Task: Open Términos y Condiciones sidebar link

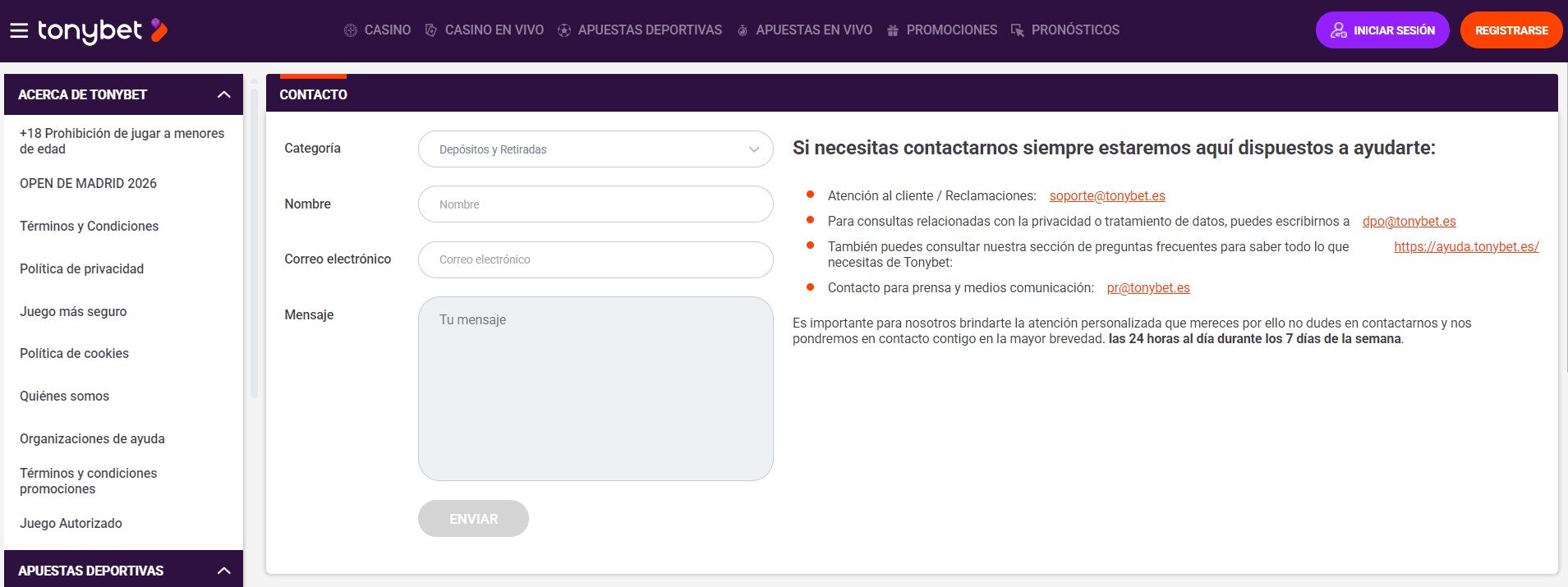Action: (89, 226)
